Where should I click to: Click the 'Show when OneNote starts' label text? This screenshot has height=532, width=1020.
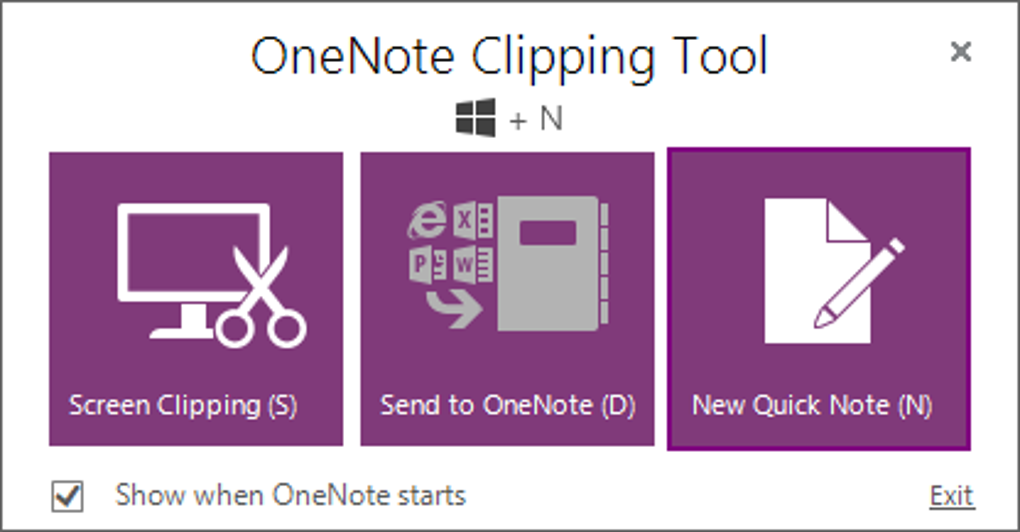pos(290,495)
